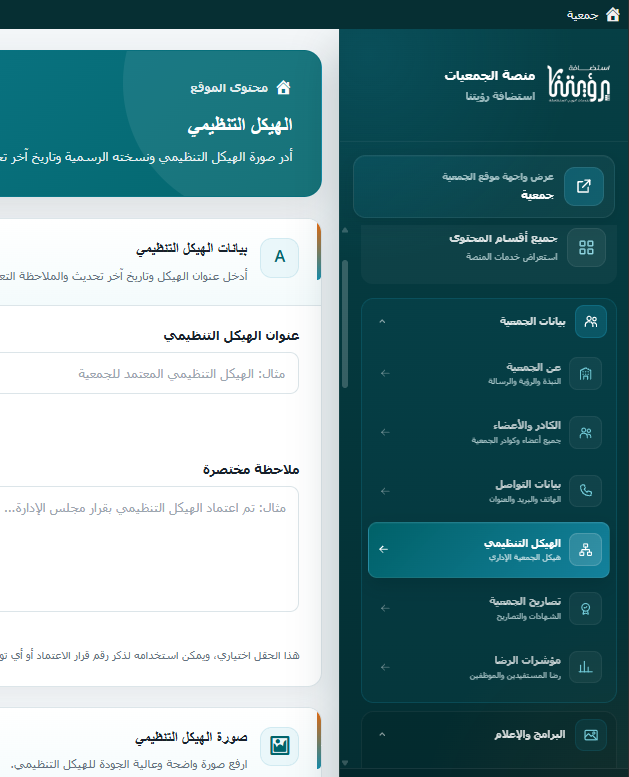The image size is (629, 777).
Task: Click the people icon of بيانات الجمعية
Action: [x=591, y=322]
